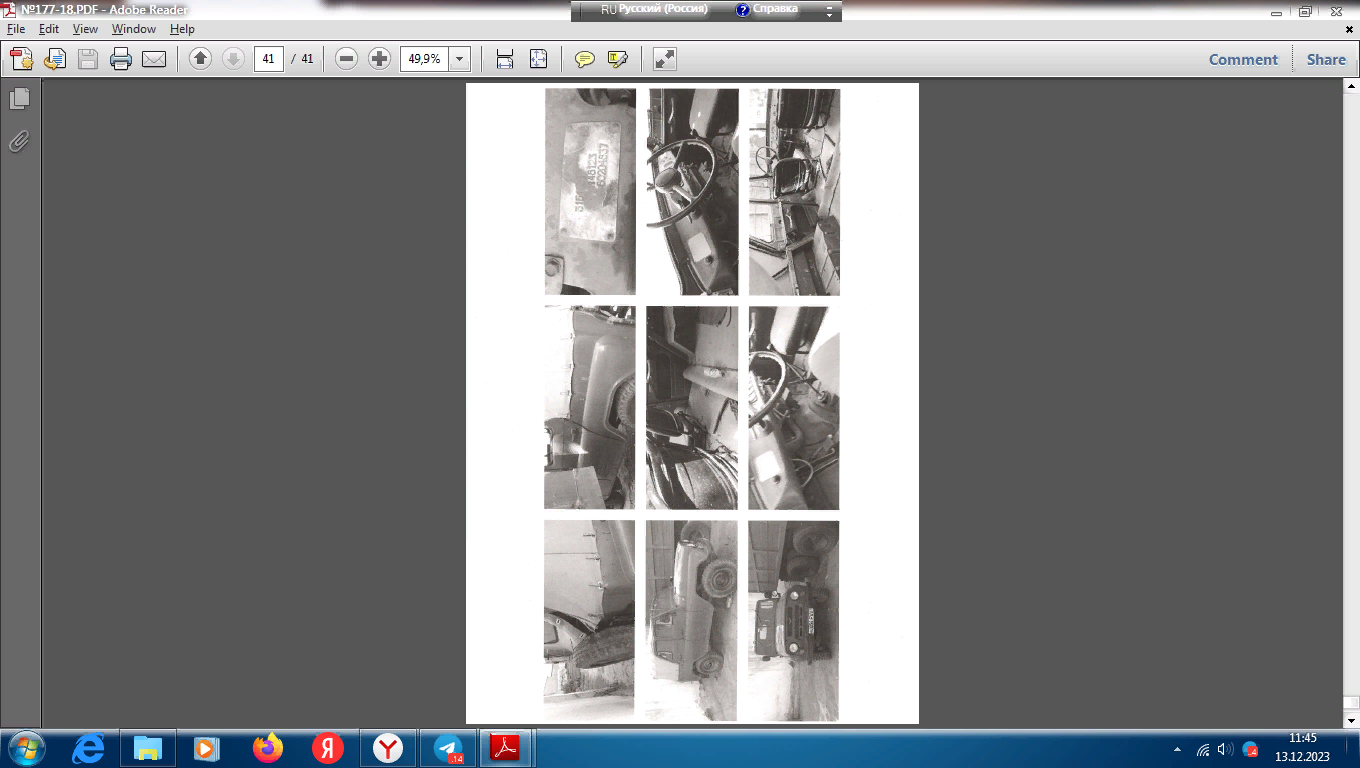The height and width of the screenshot is (768, 1360).
Task: Print the document using the printer icon
Action: pyautogui.click(x=121, y=59)
